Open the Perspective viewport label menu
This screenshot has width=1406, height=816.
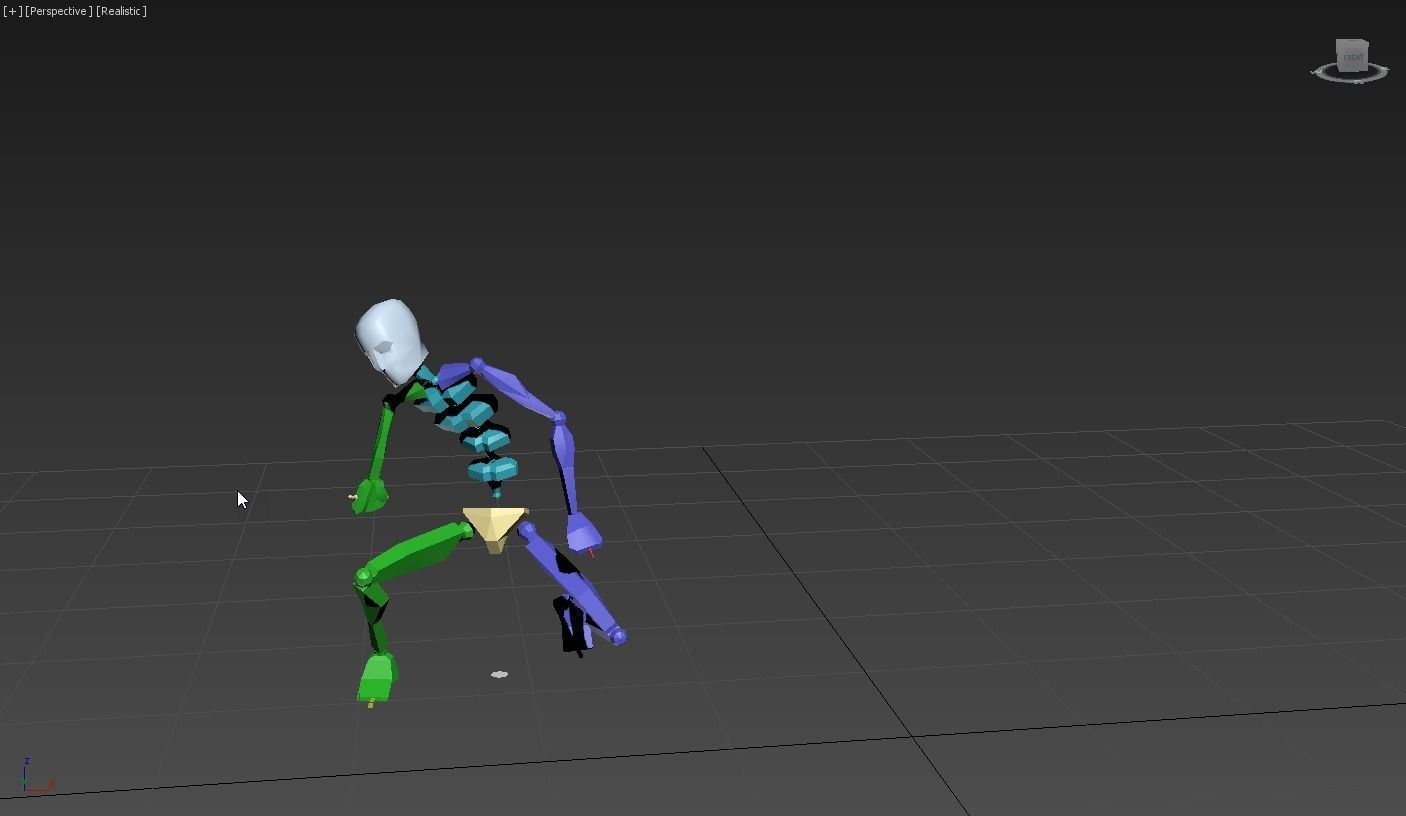pyautogui.click(x=59, y=11)
